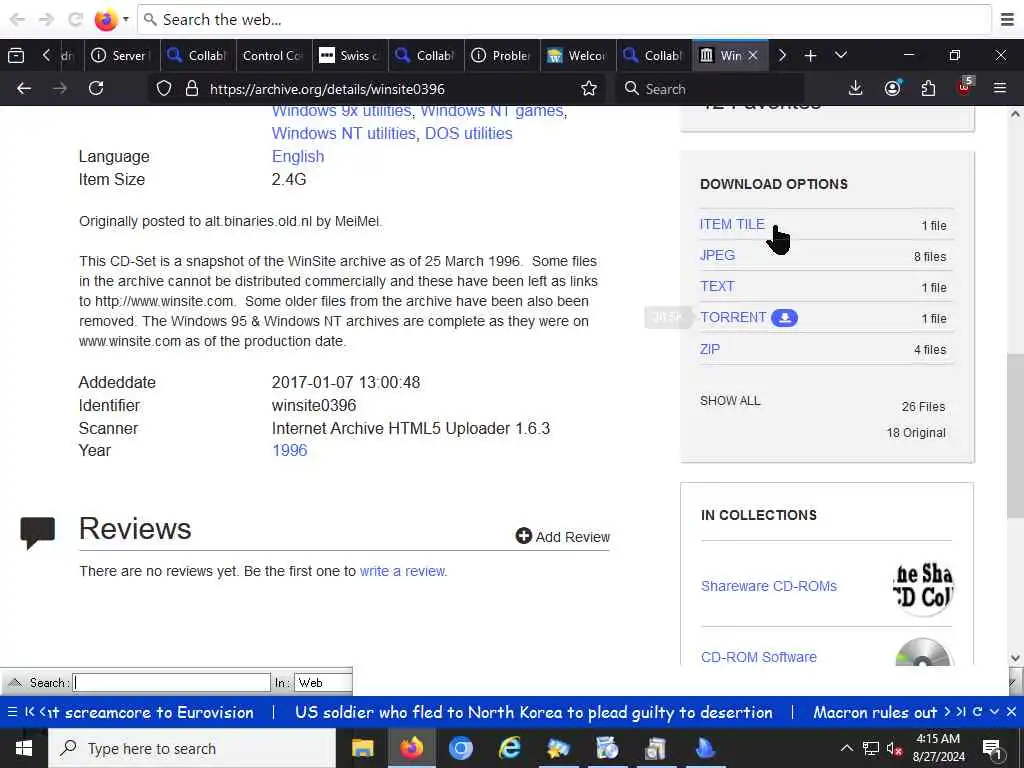The width and height of the screenshot is (1024, 768).
Task: Open the Windows Start menu
Action: coord(24,748)
